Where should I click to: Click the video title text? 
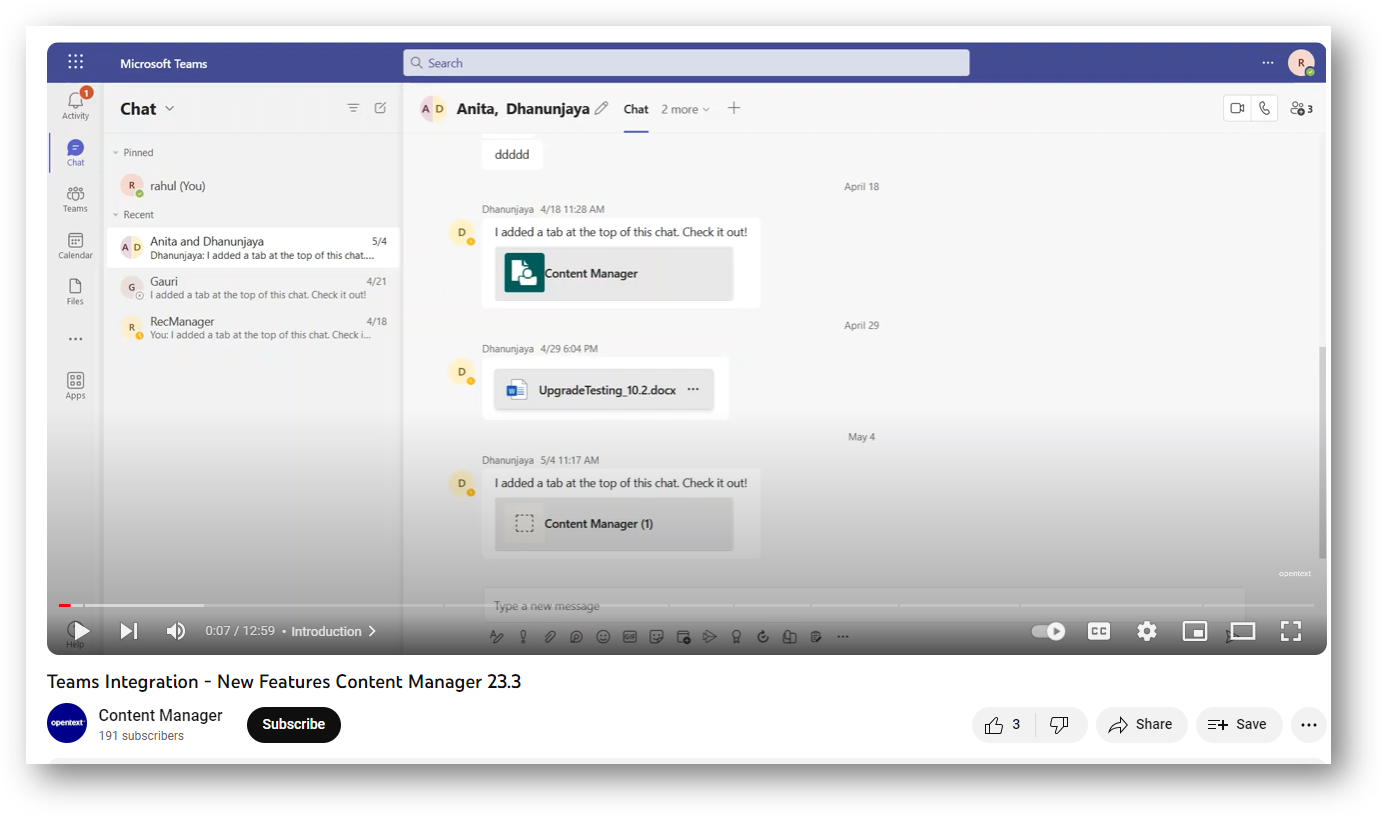coord(284,682)
